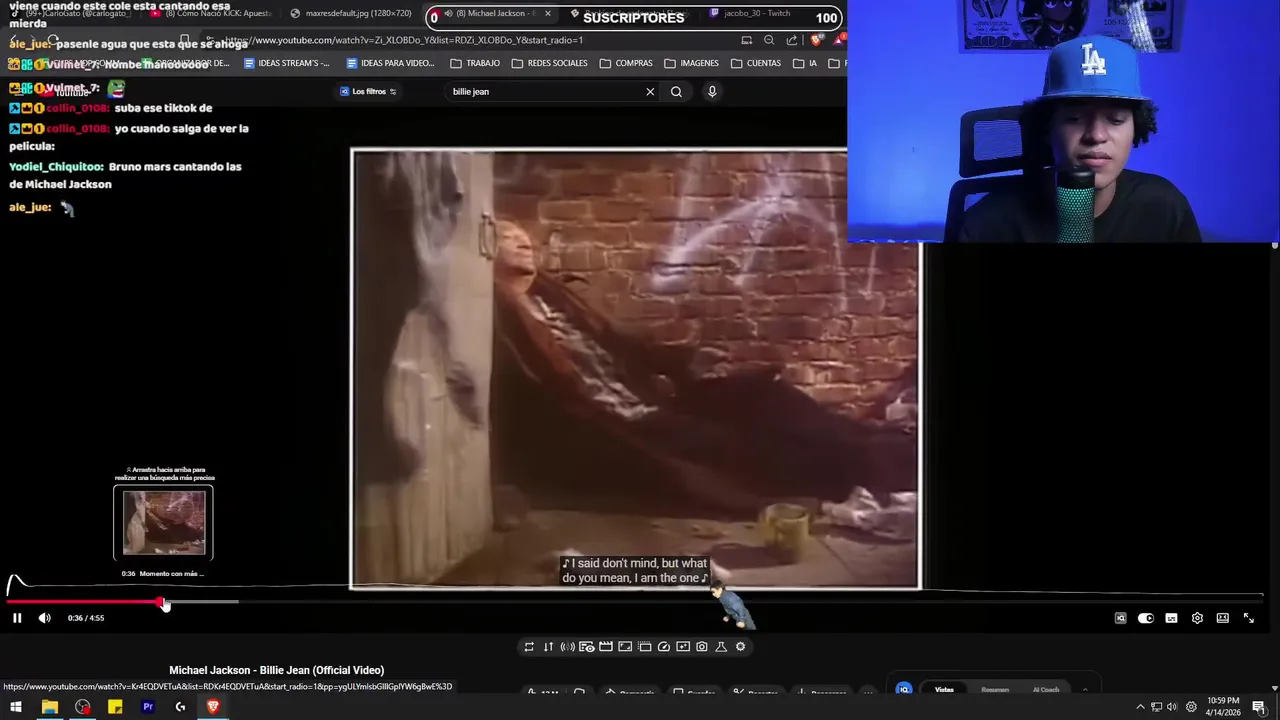Viewport: 1280px width, 720px height.
Task: Click the cast screen icon in address bar
Action: (x=746, y=40)
